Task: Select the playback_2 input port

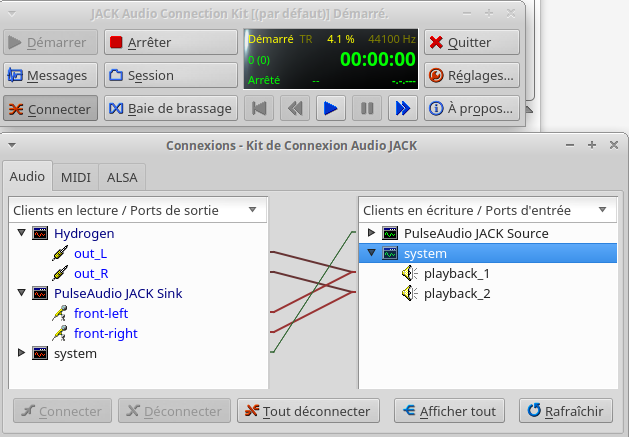Action: pyautogui.click(x=457, y=293)
